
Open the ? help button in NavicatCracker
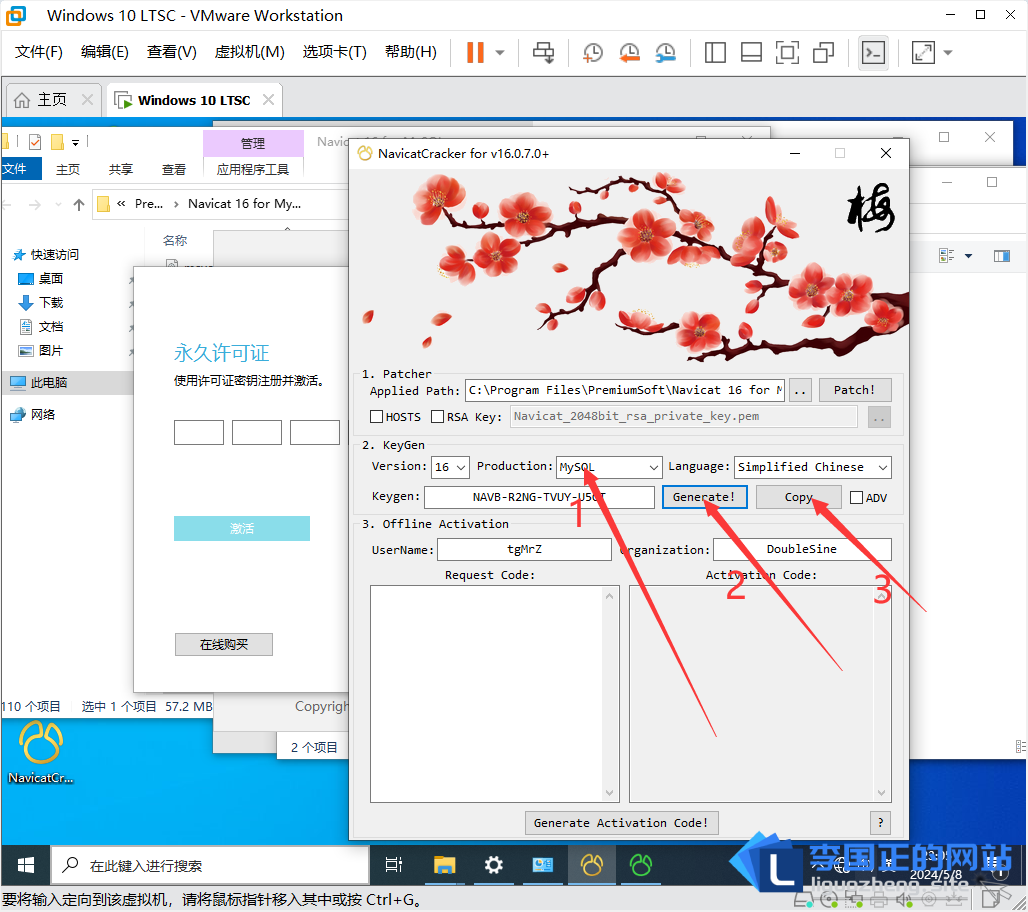pyautogui.click(x=880, y=823)
